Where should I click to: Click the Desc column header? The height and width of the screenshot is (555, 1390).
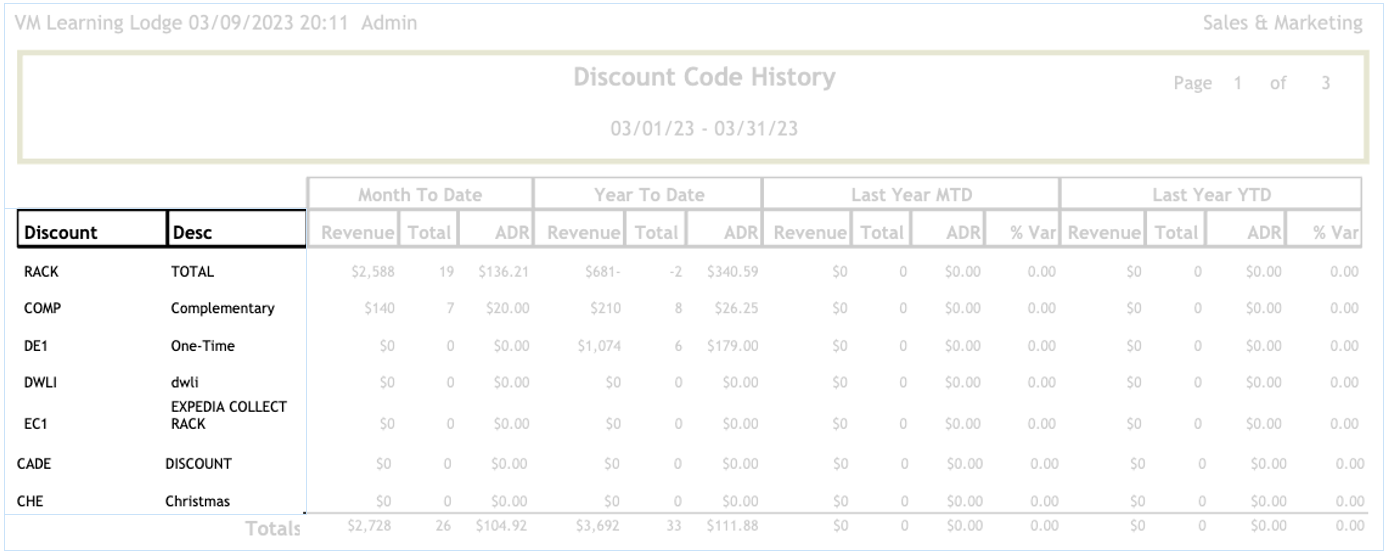coord(192,233)
